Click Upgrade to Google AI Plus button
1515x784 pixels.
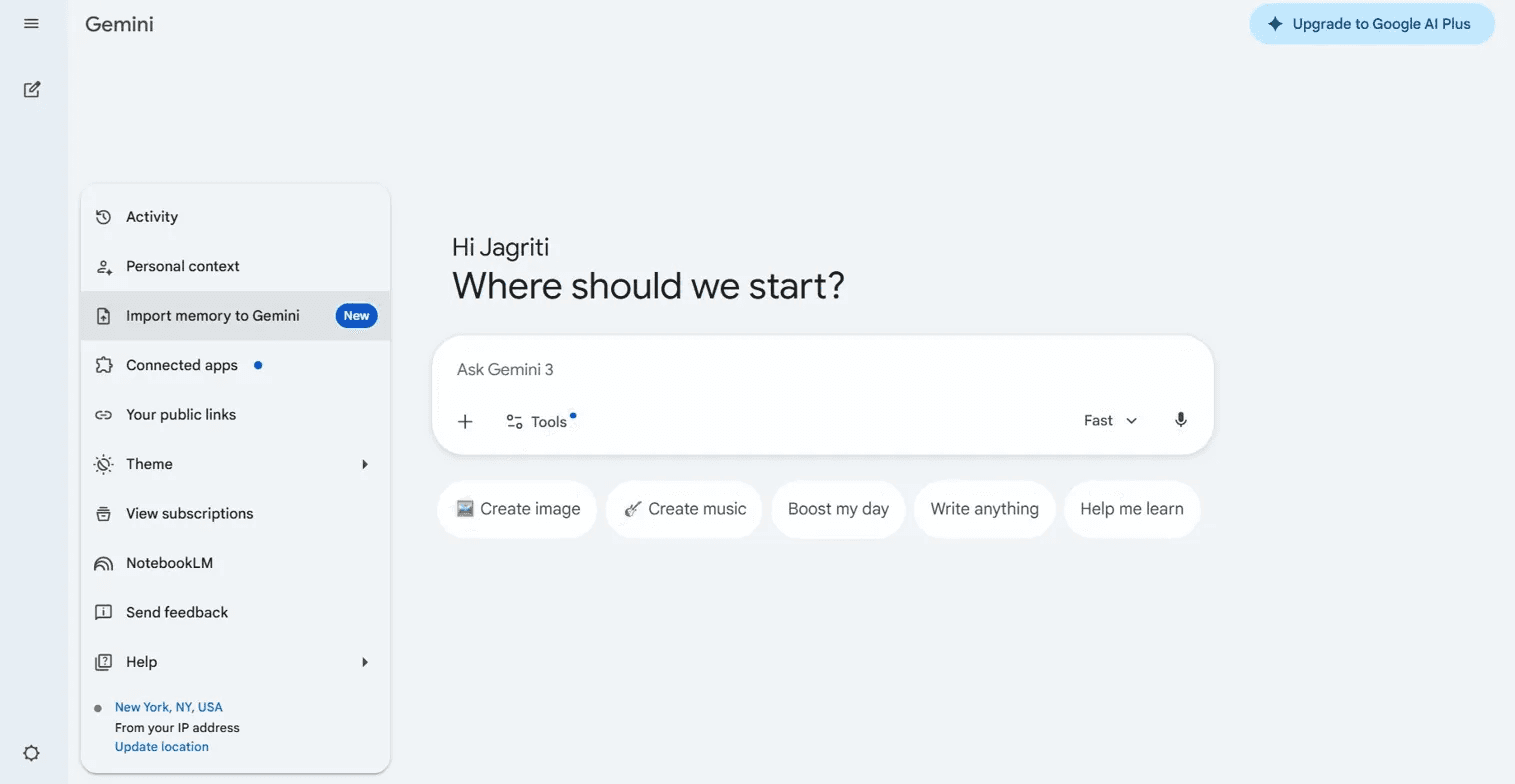tap(1371, 24)
